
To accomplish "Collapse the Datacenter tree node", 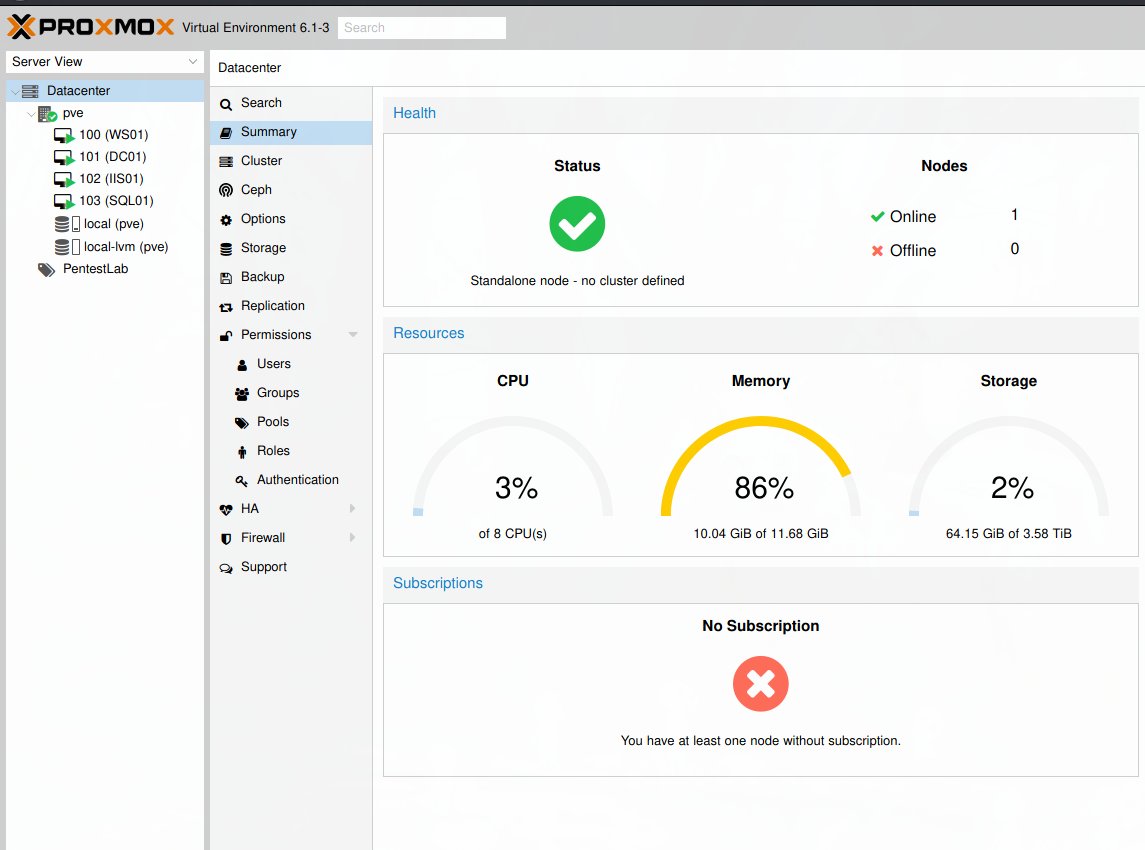I will point(15,91).
